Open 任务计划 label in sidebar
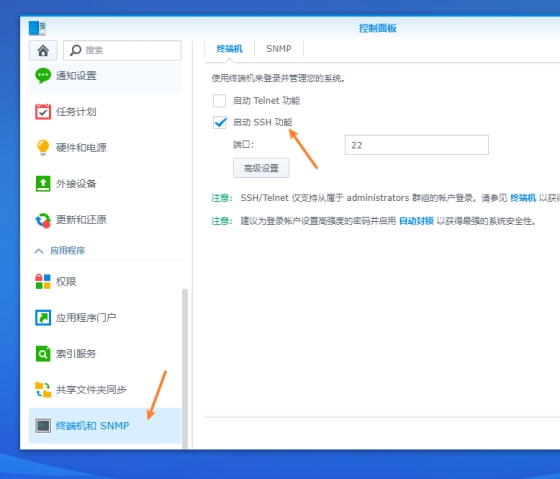This screenshot has height=479, width=560. pyautogui.click(x=76, y=112)
